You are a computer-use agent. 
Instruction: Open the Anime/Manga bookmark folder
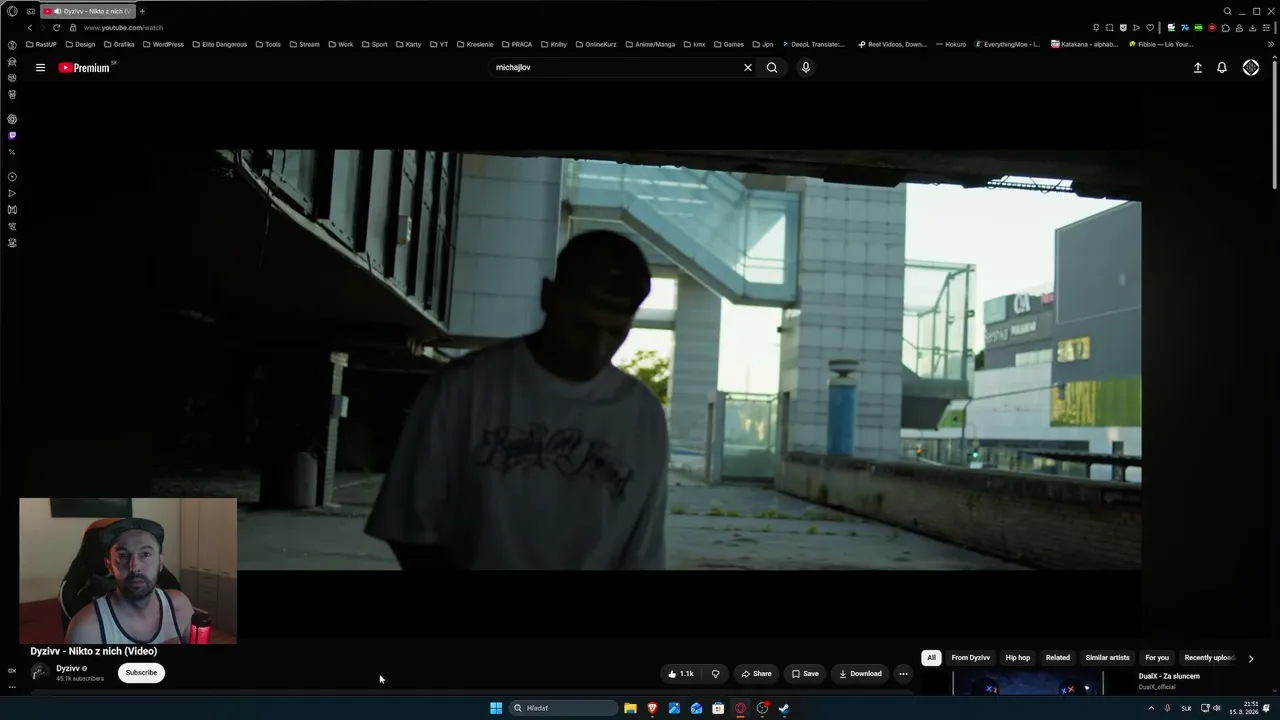point(650,44)
